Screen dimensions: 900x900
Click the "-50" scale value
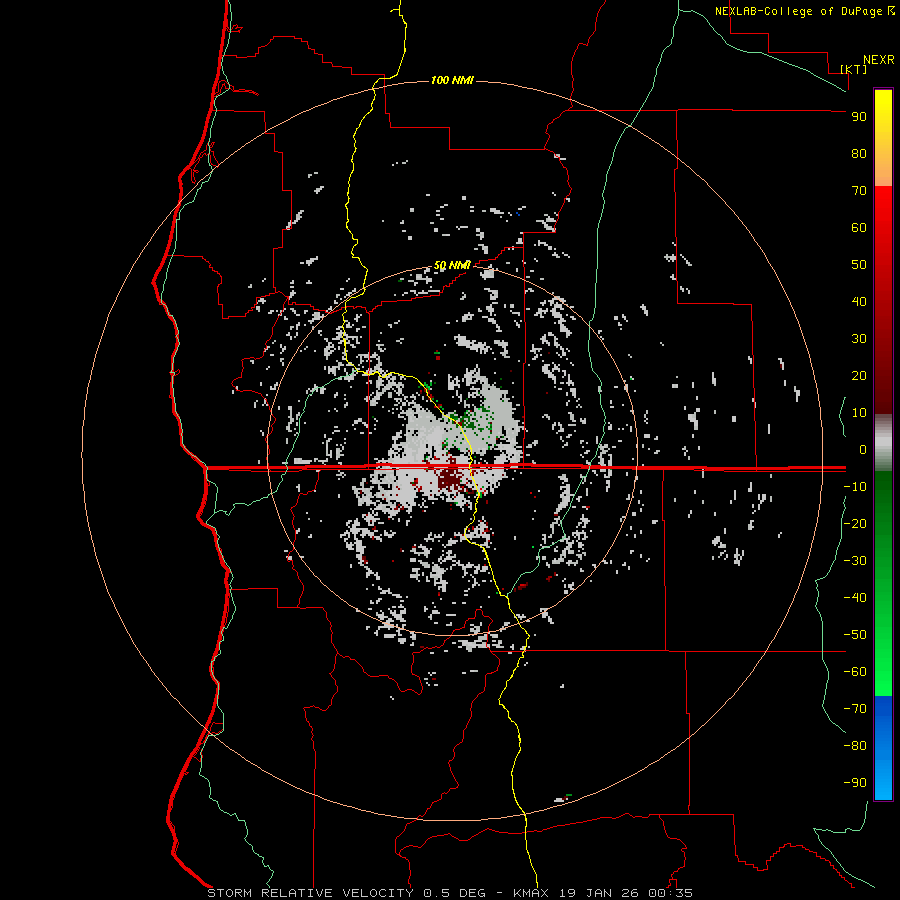[x=855, y=635]
